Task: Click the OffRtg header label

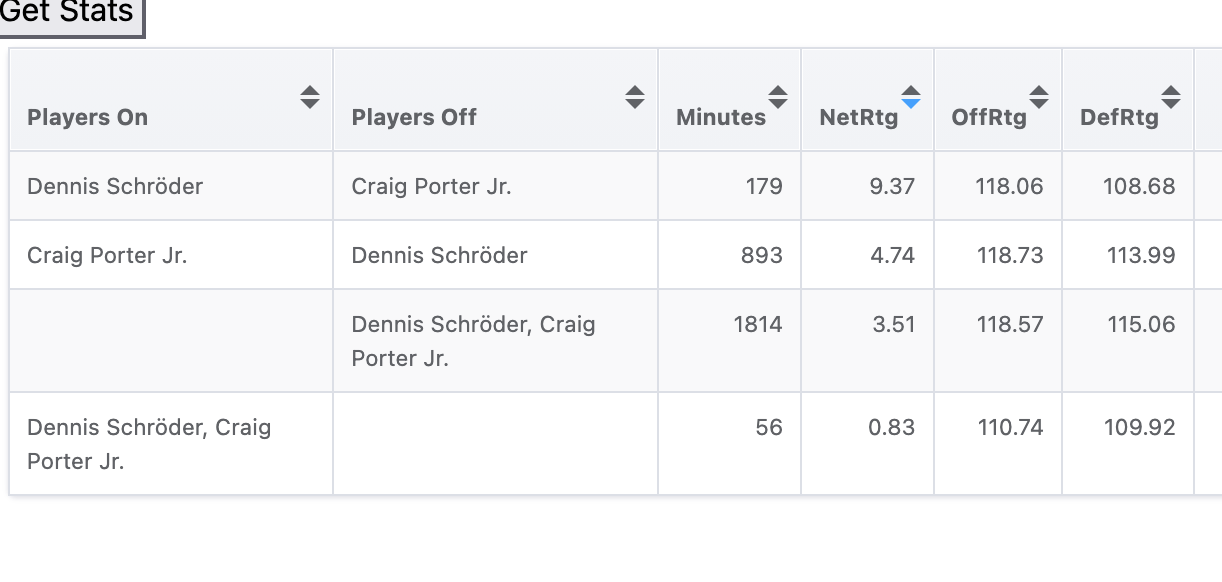Action: pos(989,117)
